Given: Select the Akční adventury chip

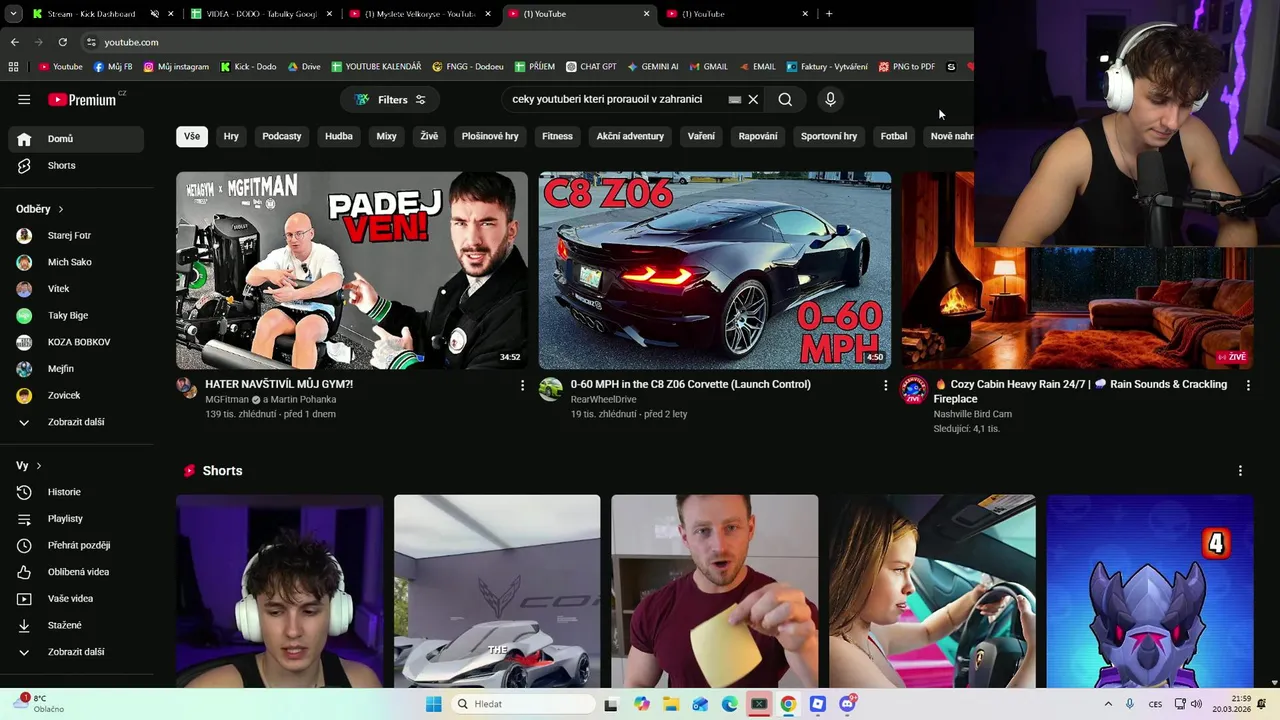Looking at the screenshot, I should point(630,136).
